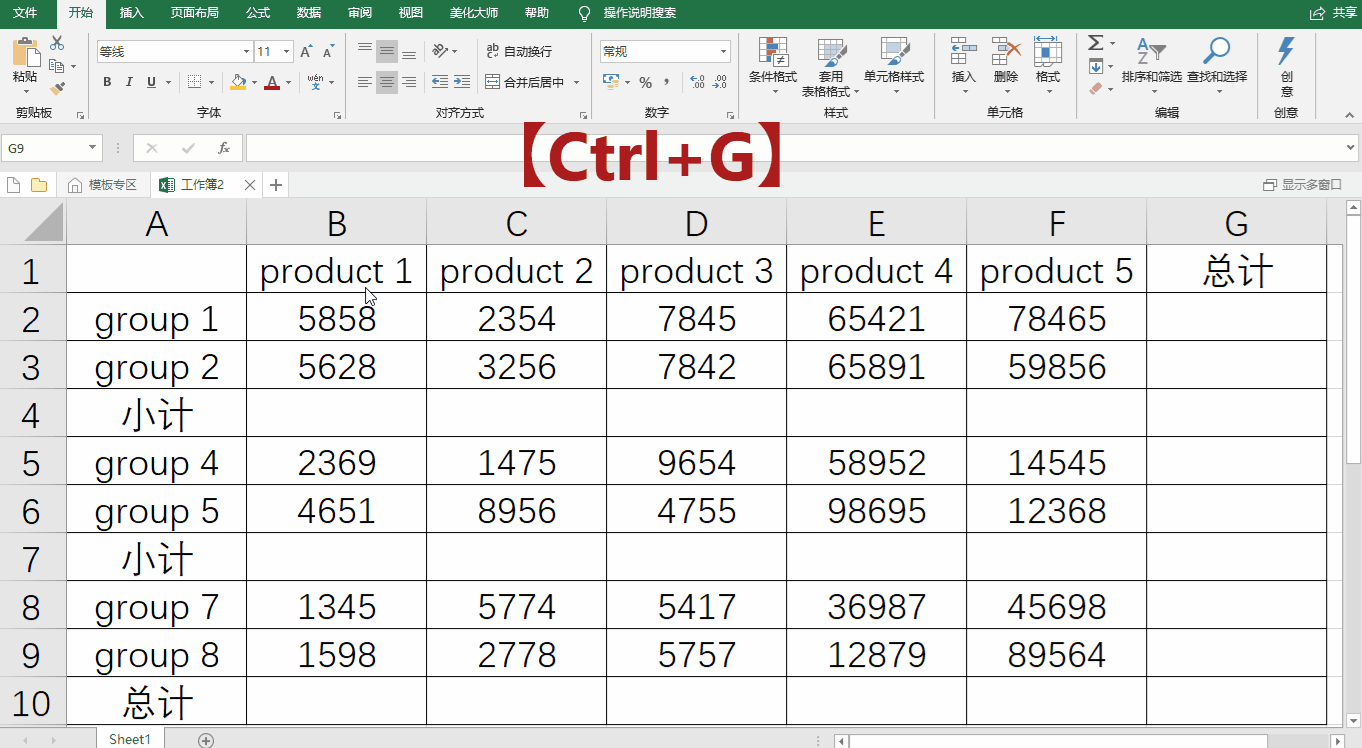Click Tell me search (操作说明搜索)
1362x748 pixels.
tap(628, 13)
